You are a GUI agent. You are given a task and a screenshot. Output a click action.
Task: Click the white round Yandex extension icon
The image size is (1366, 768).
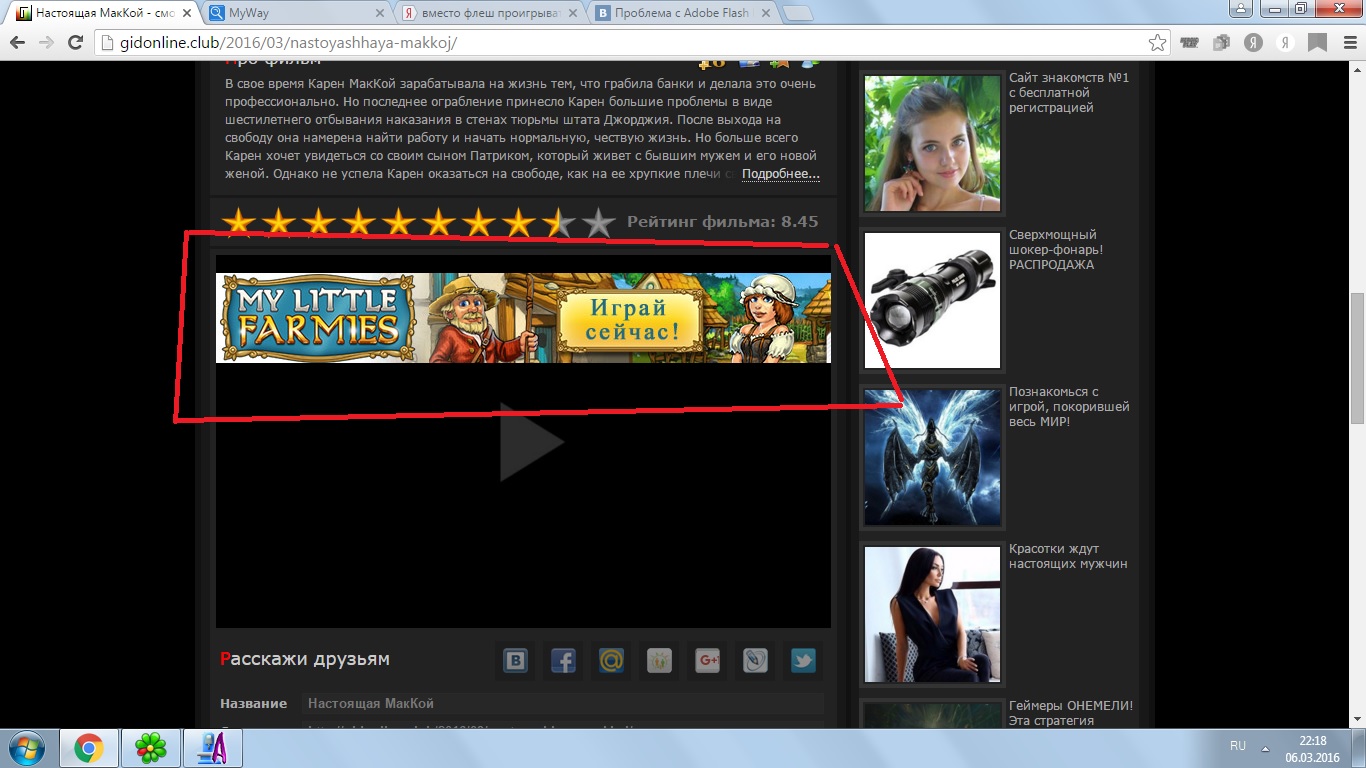pos(1285,43)
